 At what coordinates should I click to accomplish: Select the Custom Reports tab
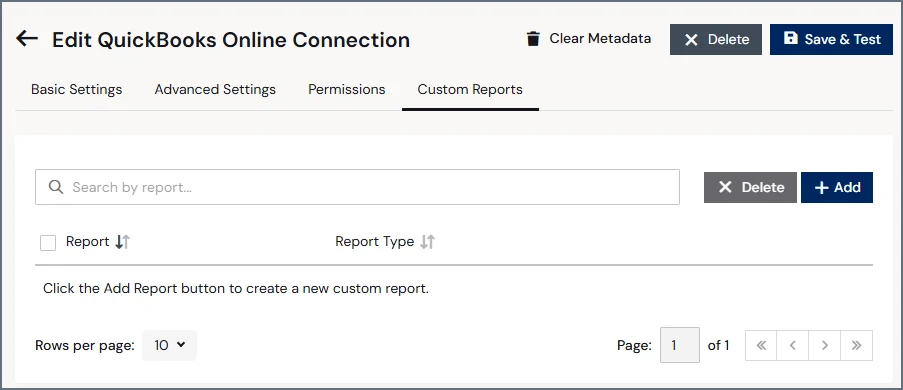[470, 89]
